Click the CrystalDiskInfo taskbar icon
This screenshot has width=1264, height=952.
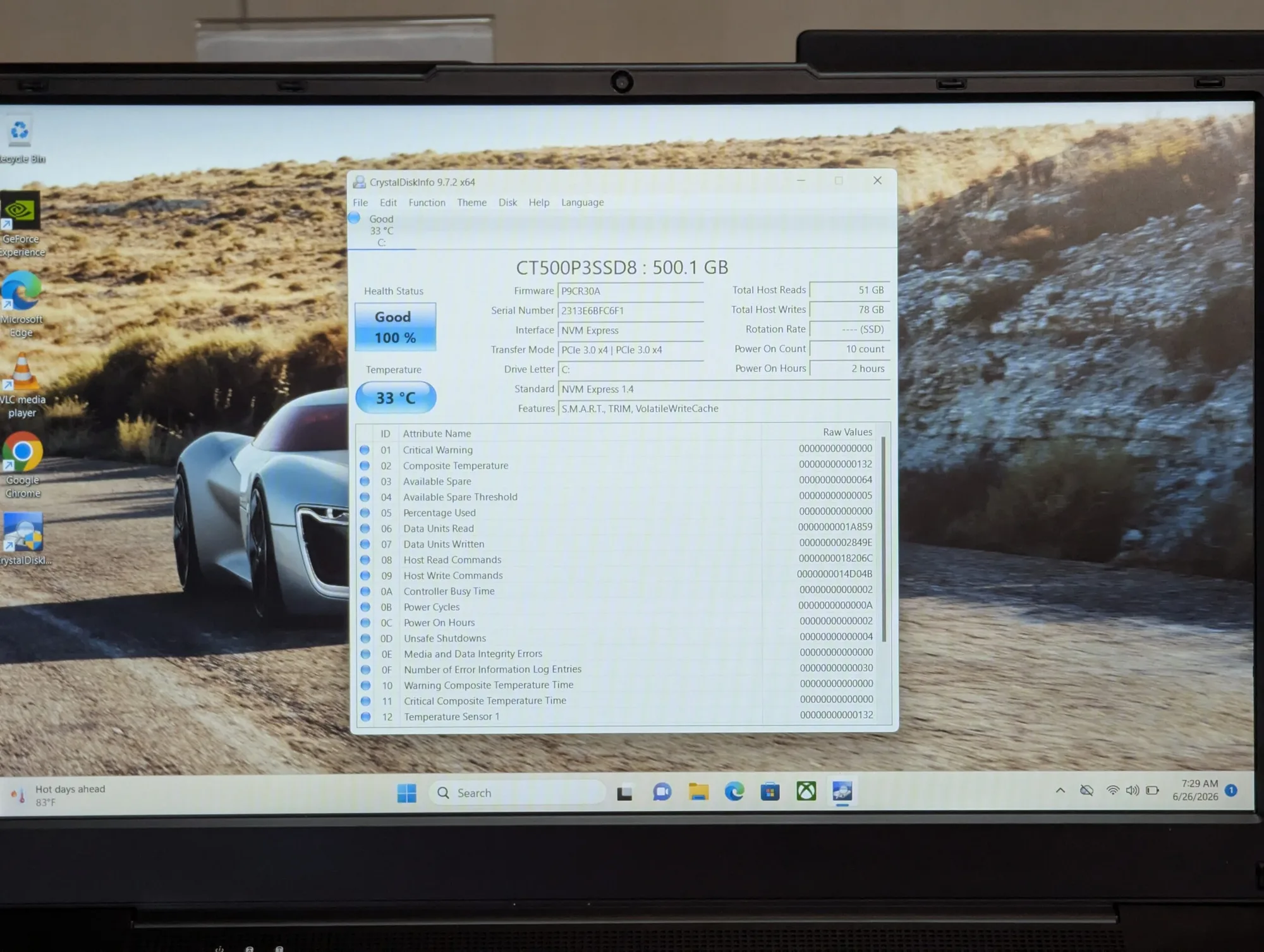coord(842,791)
